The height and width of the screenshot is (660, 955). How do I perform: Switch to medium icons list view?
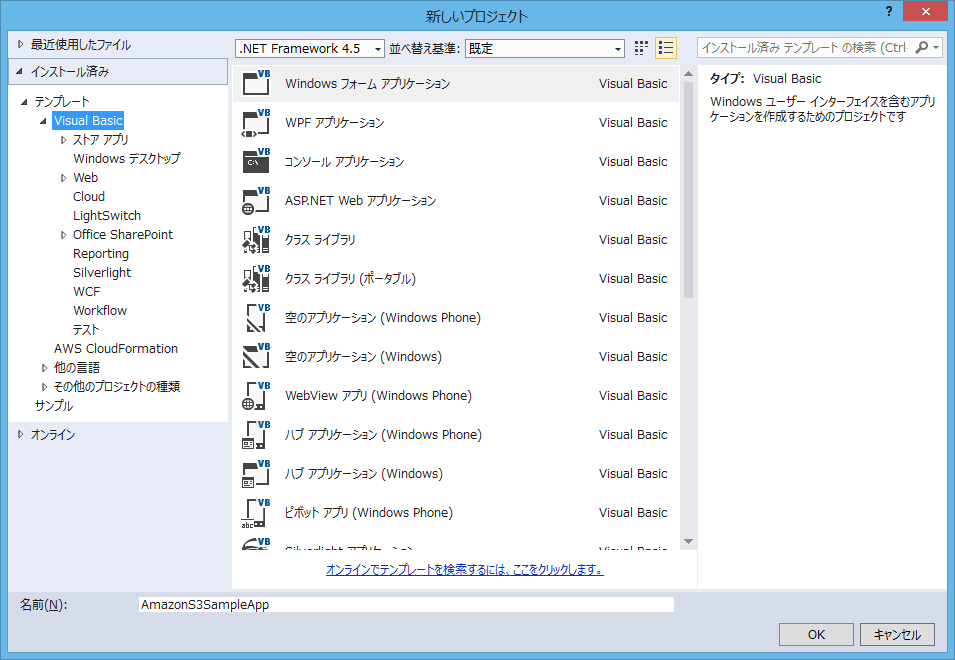666,48
